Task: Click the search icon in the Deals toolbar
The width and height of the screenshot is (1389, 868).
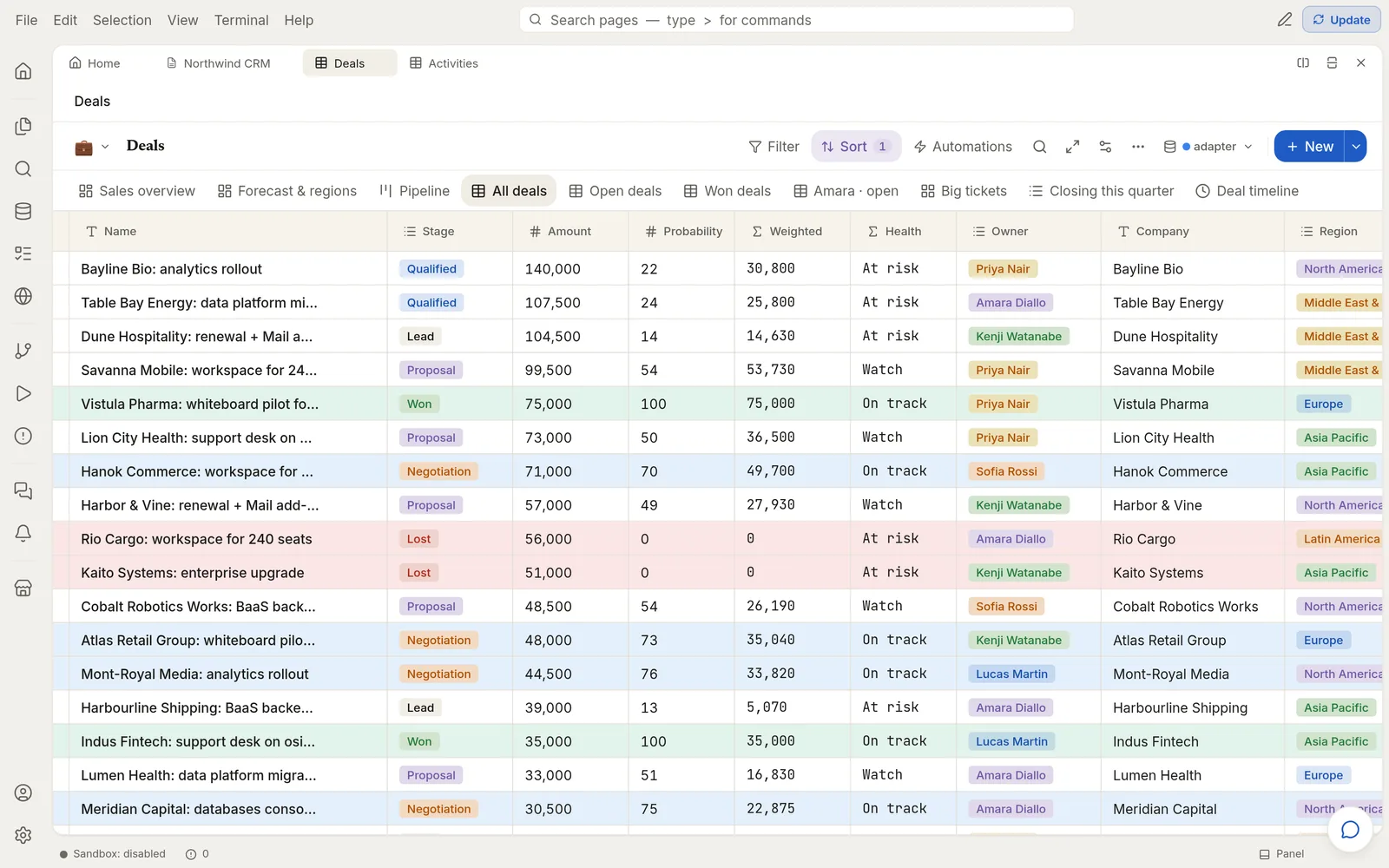Action: click(1039, 147)
